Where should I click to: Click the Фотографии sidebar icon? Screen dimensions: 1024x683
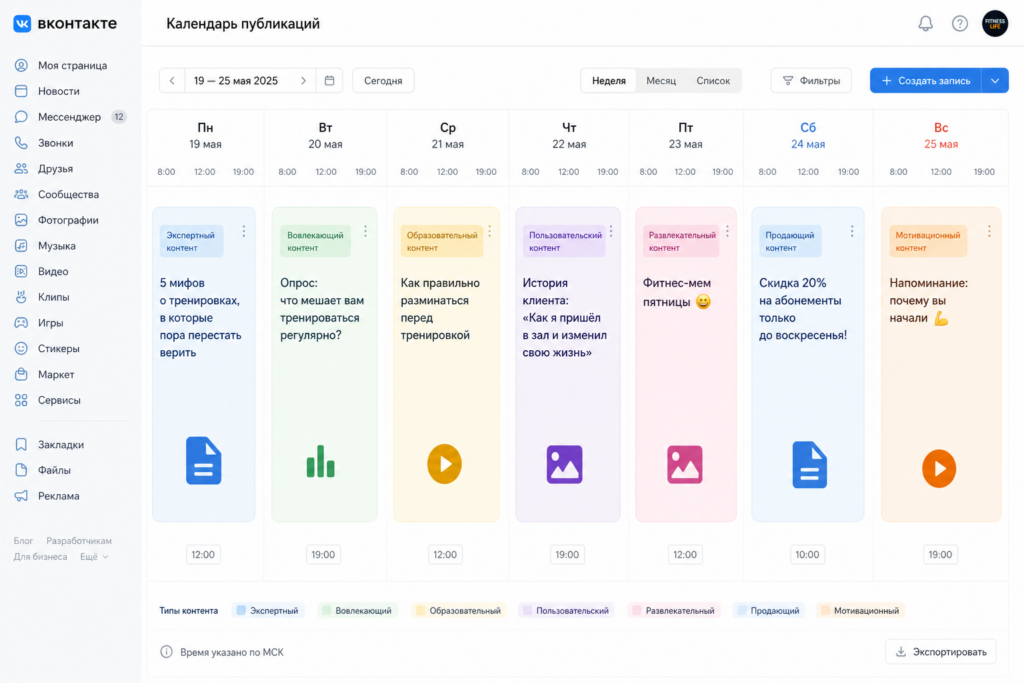(x=22, y=220)
